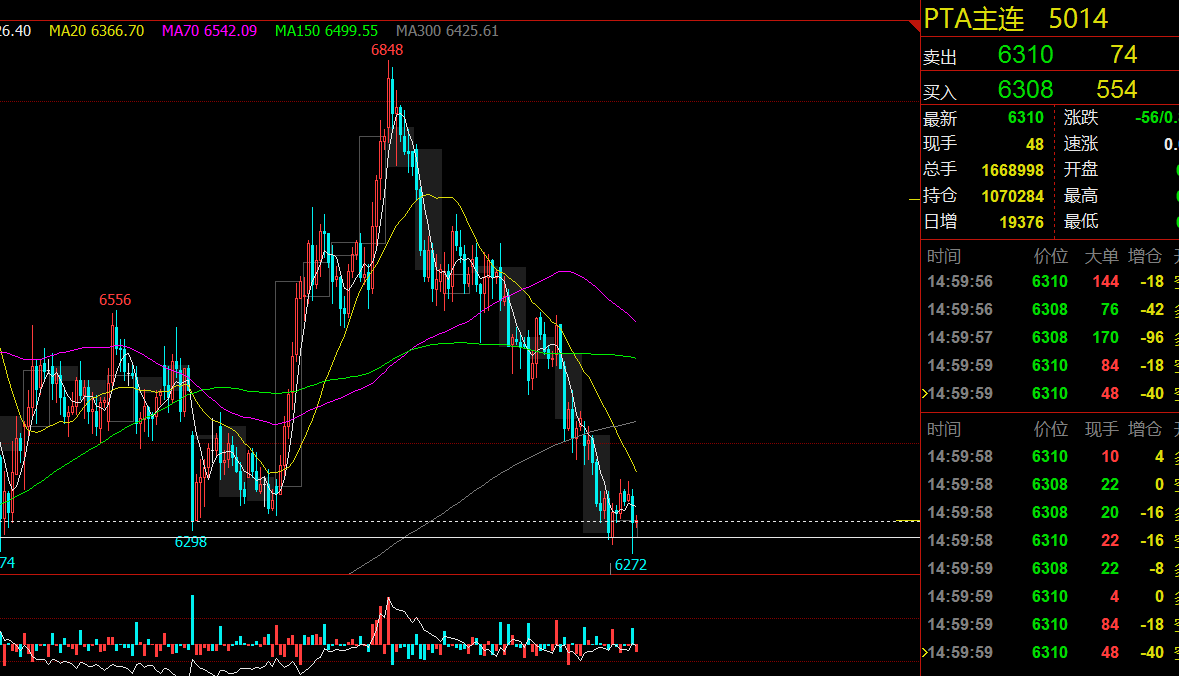The width and height of the screenshot is (1179, 676).
Task: Select the tick row with 现手 10
Action: [1048, 456]
